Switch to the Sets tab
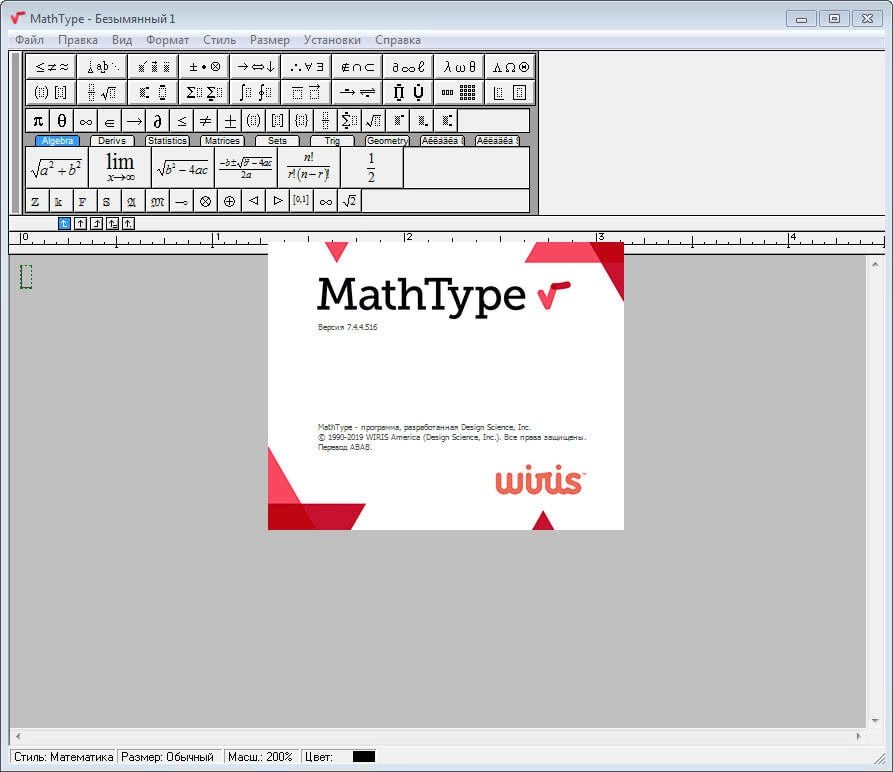 pos(277,141)
